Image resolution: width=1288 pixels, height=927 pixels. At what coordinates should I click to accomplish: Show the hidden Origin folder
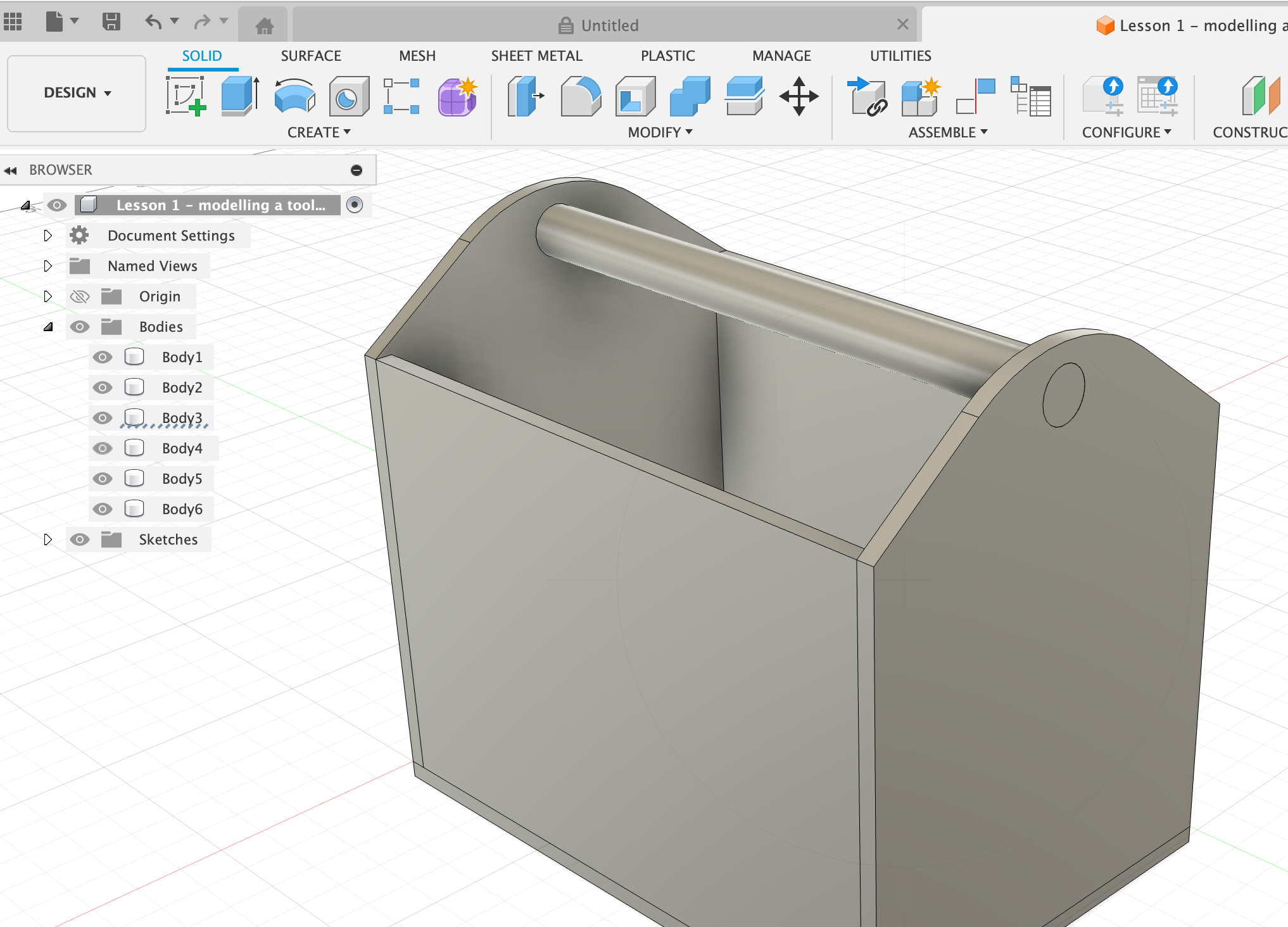point(80,296)
